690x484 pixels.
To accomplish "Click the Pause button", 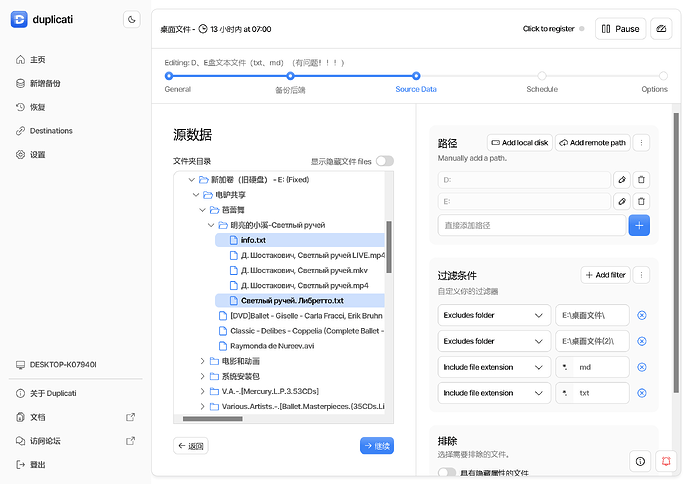I will click(620, 29).
